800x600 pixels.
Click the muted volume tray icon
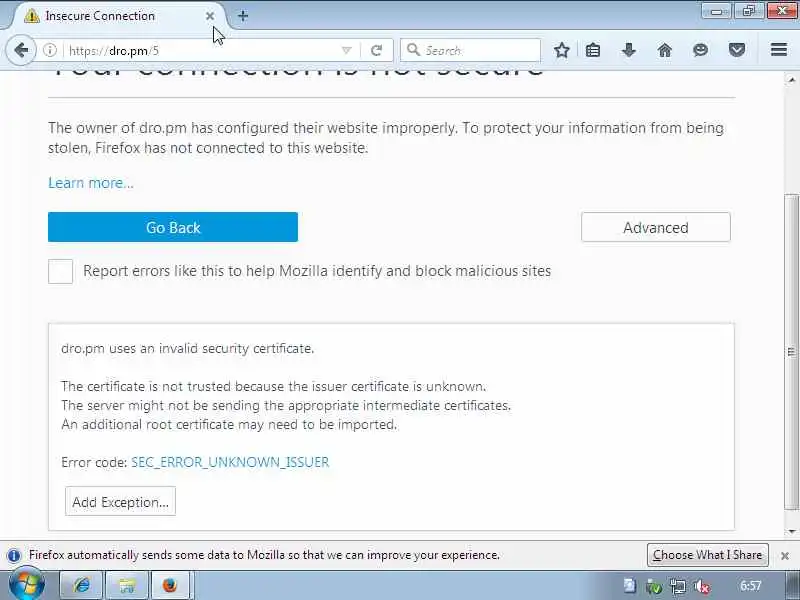702,586
